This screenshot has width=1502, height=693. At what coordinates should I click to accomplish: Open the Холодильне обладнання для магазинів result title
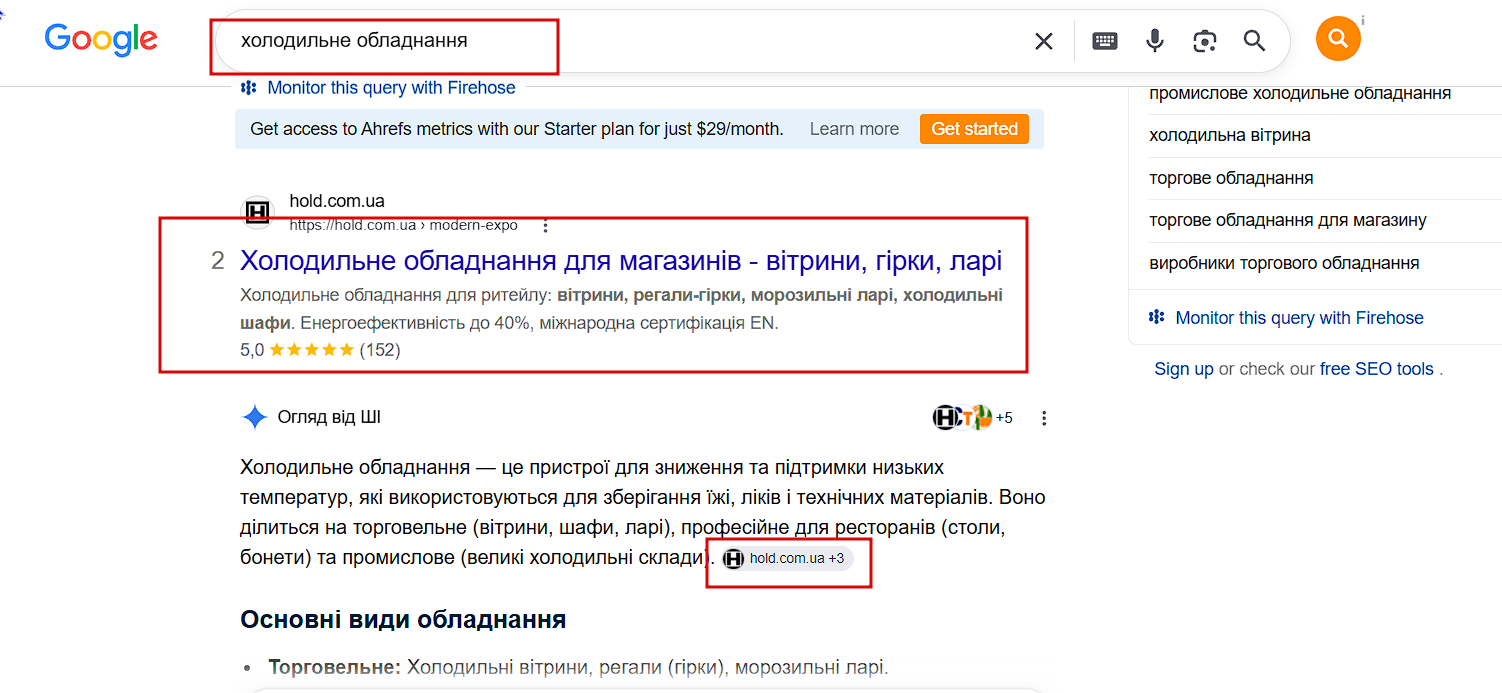pyautogui.click(x=621, y=261)
